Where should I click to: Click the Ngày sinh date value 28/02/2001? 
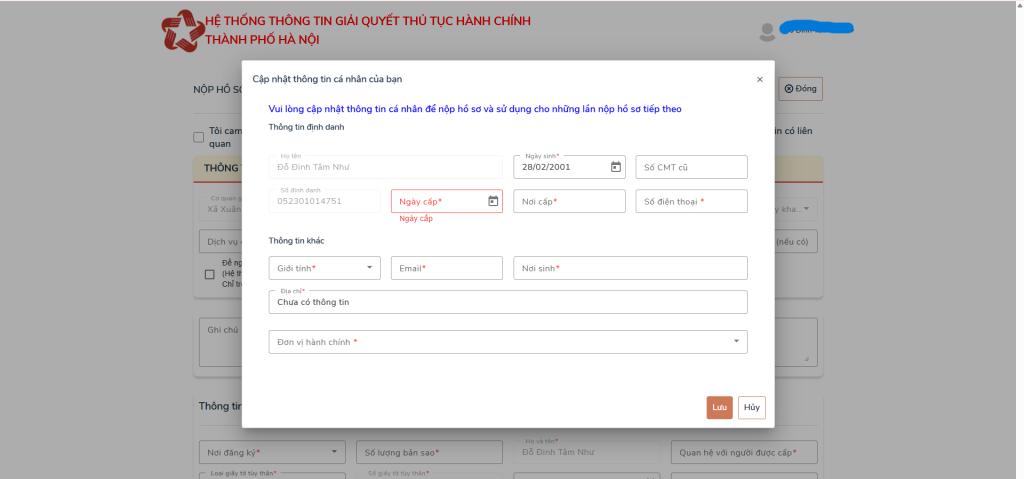[x=546, y=167]
